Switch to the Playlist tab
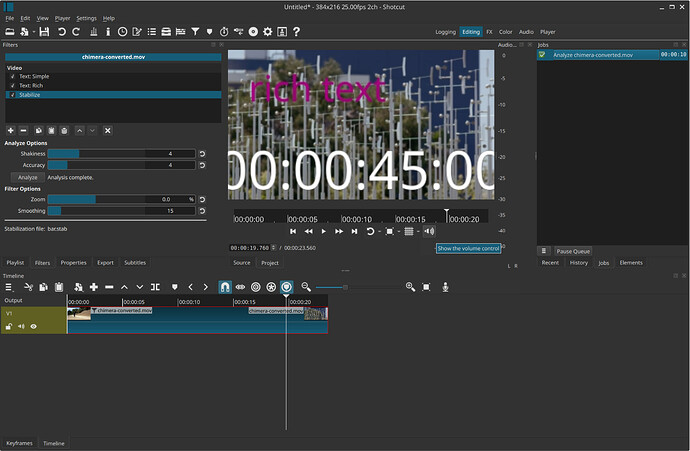The width and height of the screenshot is (690, 451). point(15,263)
